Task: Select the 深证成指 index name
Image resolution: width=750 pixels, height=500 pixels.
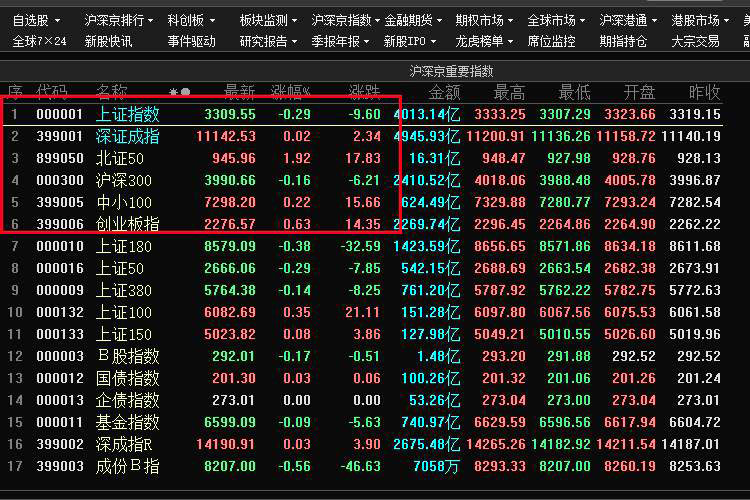Action: [x=127, y=136]
